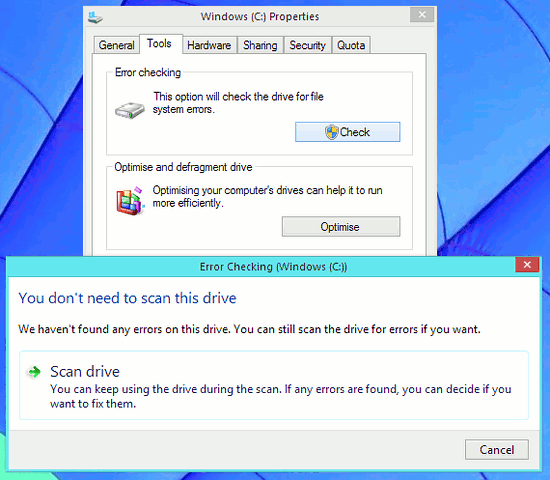
Task: Click the green arrow next to Scan drive
Action: pos(34,372)
